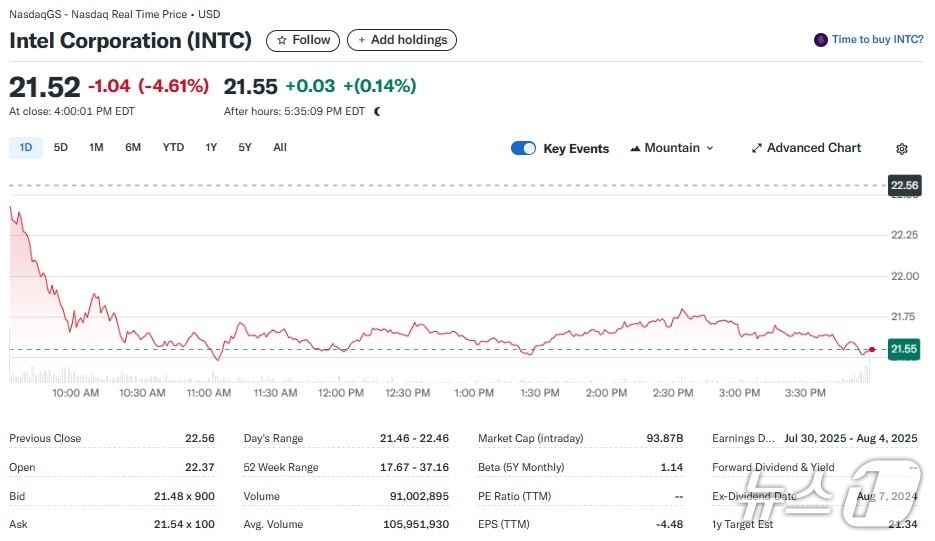The width and height of the screenshot is (935, 541).
Task: Click the after-hours moon icon
Action: pos(377,111)
